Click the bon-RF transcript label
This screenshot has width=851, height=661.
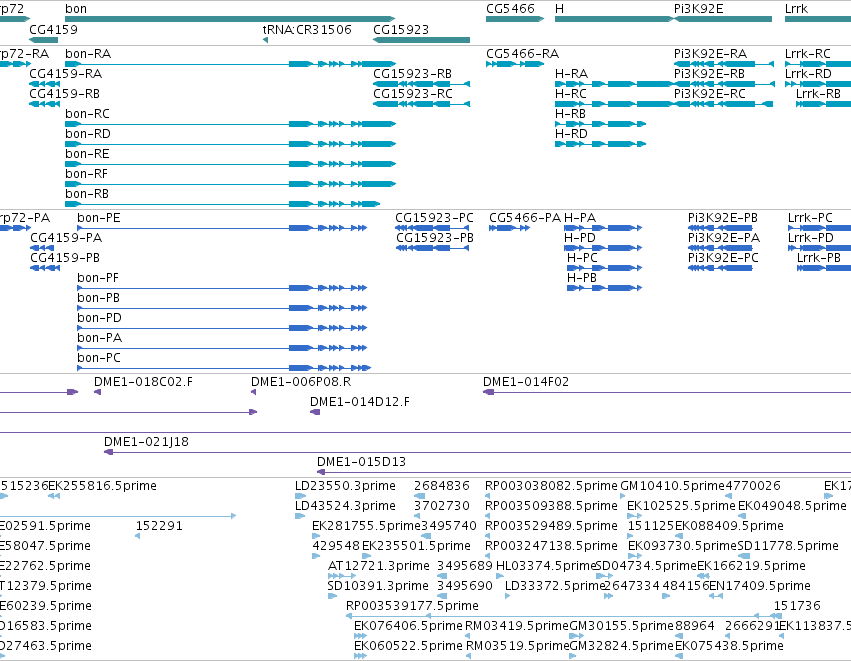point(86,174)
